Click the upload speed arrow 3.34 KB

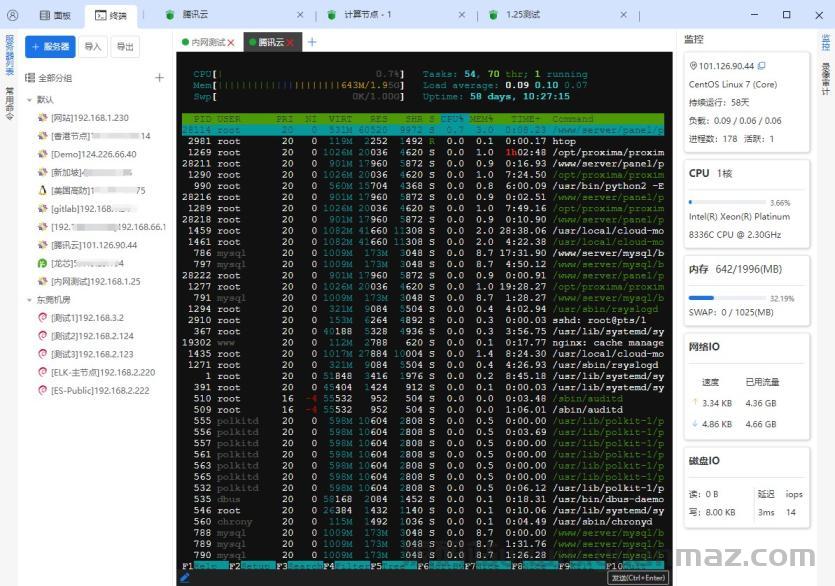click(694, 402)
